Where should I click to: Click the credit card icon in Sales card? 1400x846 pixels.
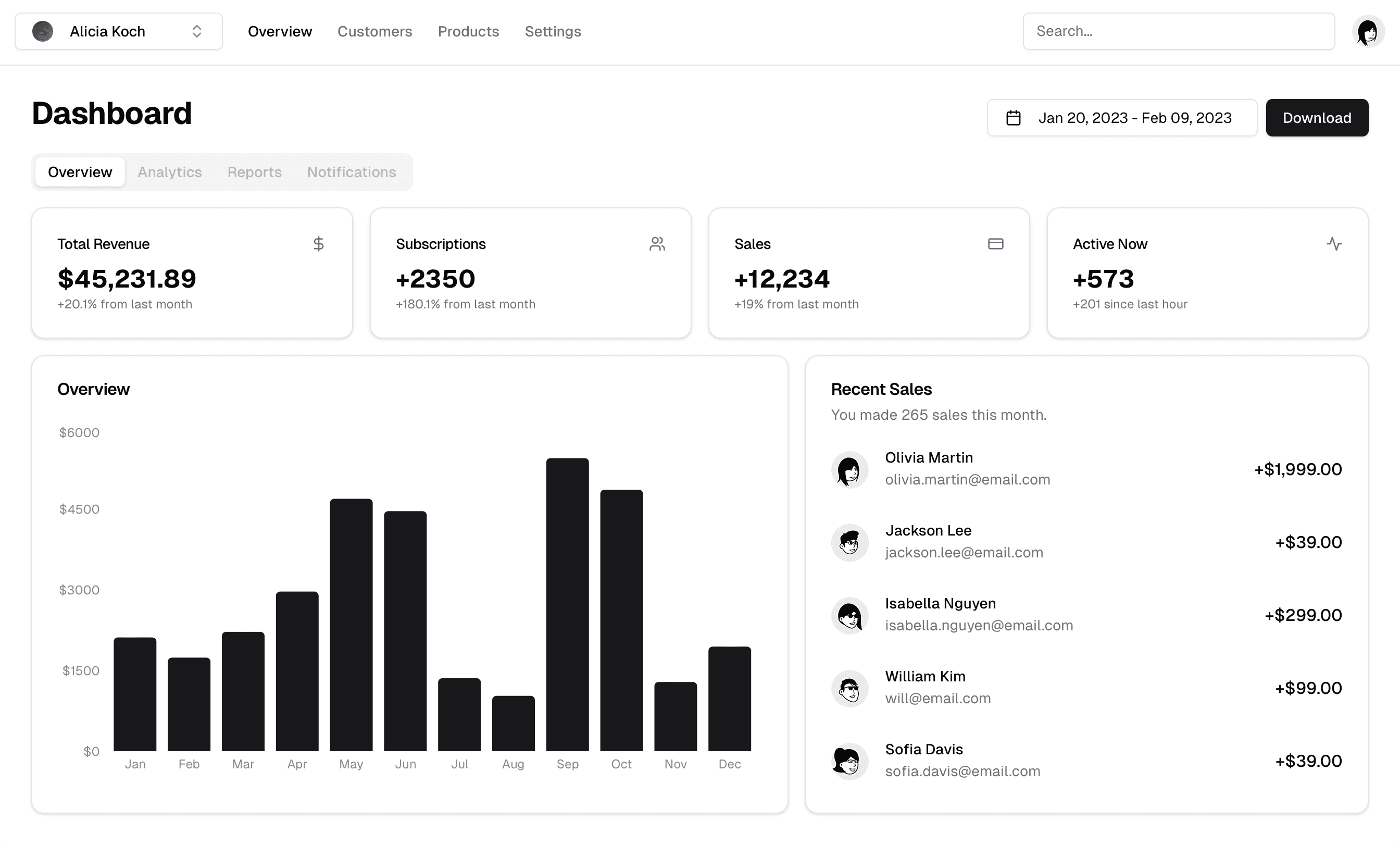click(995, 244)
